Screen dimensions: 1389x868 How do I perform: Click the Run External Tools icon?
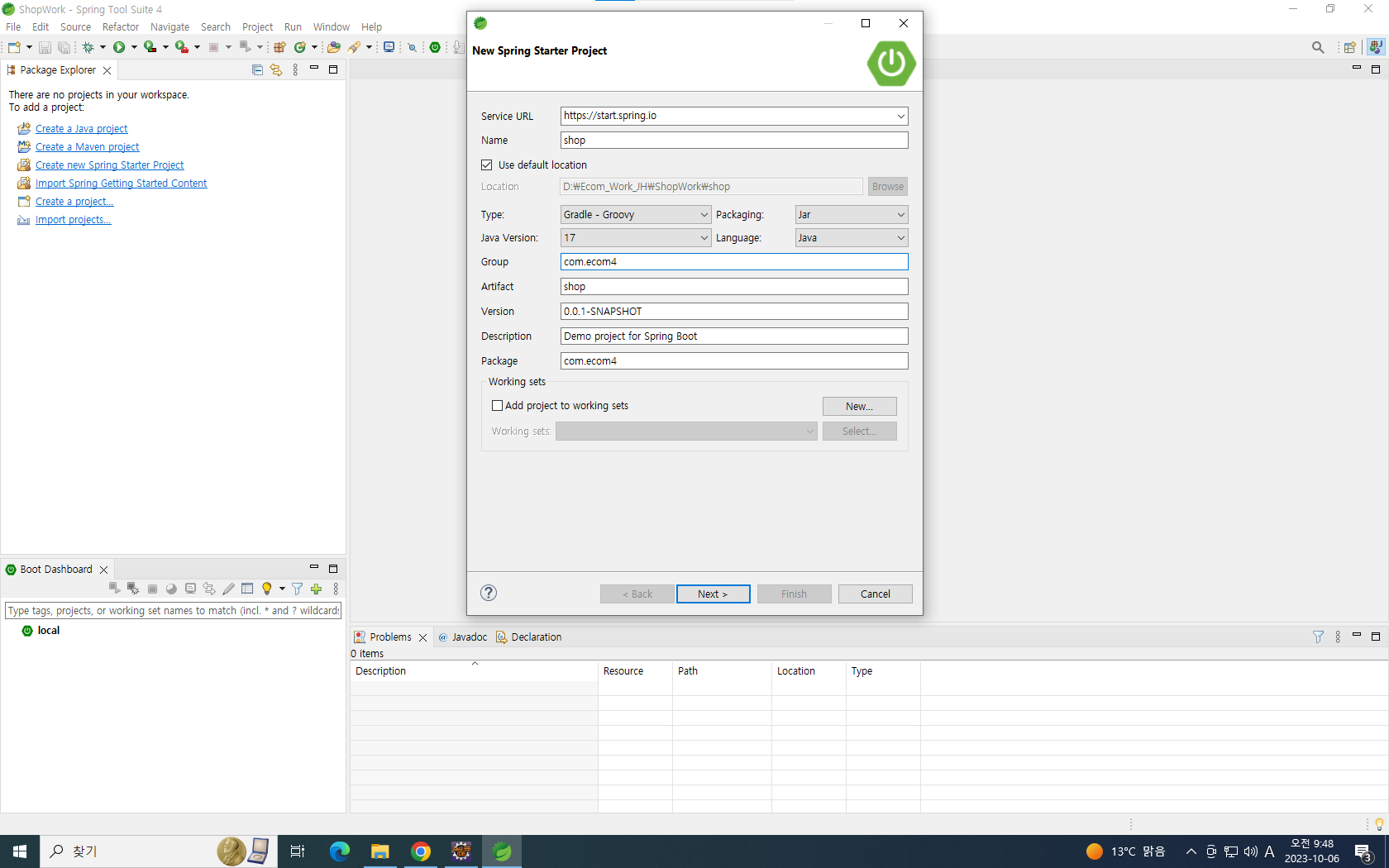(181, 47)
